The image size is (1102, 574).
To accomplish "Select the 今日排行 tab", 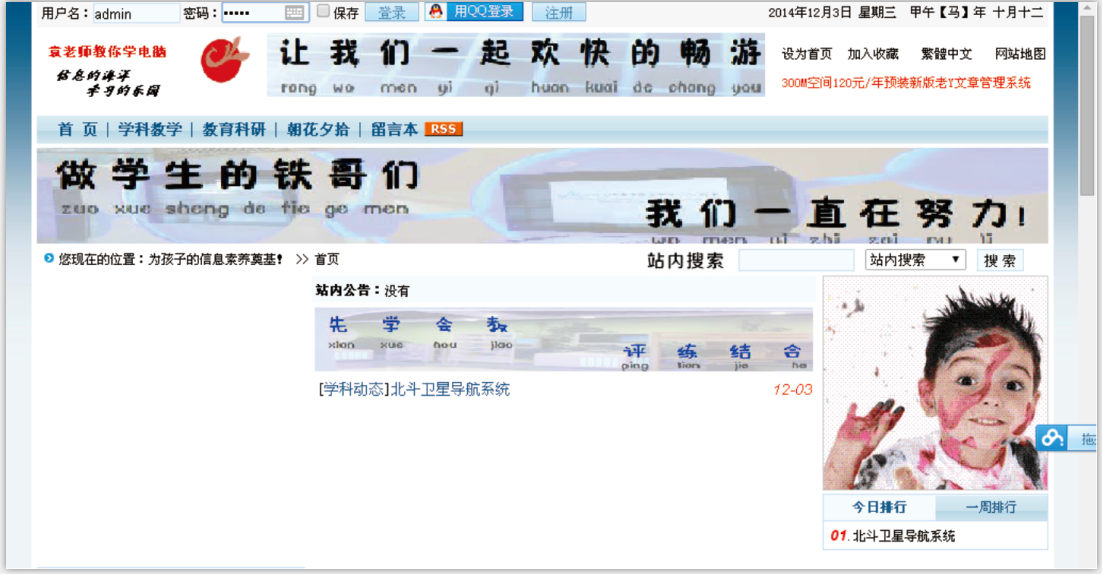I will pos(879,507).
